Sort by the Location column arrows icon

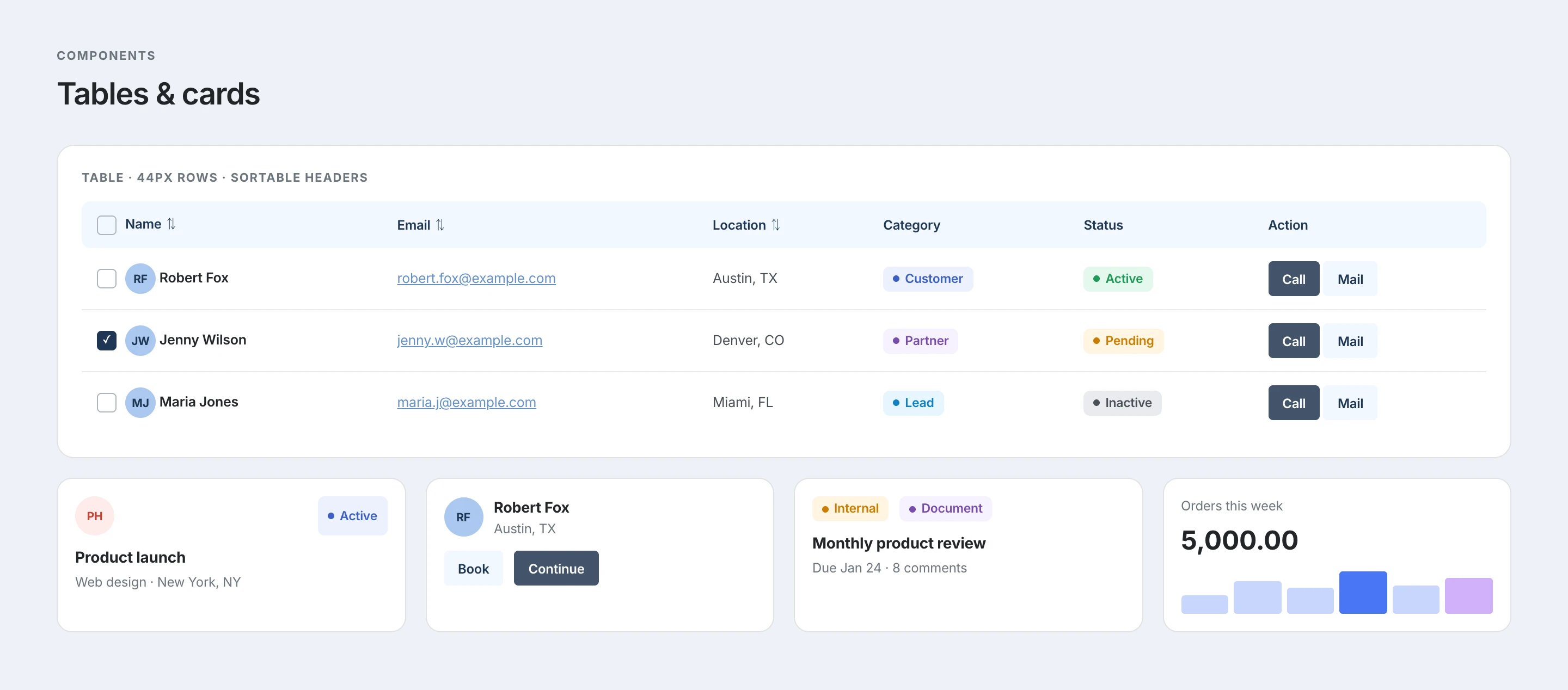(x=775, y=225)
